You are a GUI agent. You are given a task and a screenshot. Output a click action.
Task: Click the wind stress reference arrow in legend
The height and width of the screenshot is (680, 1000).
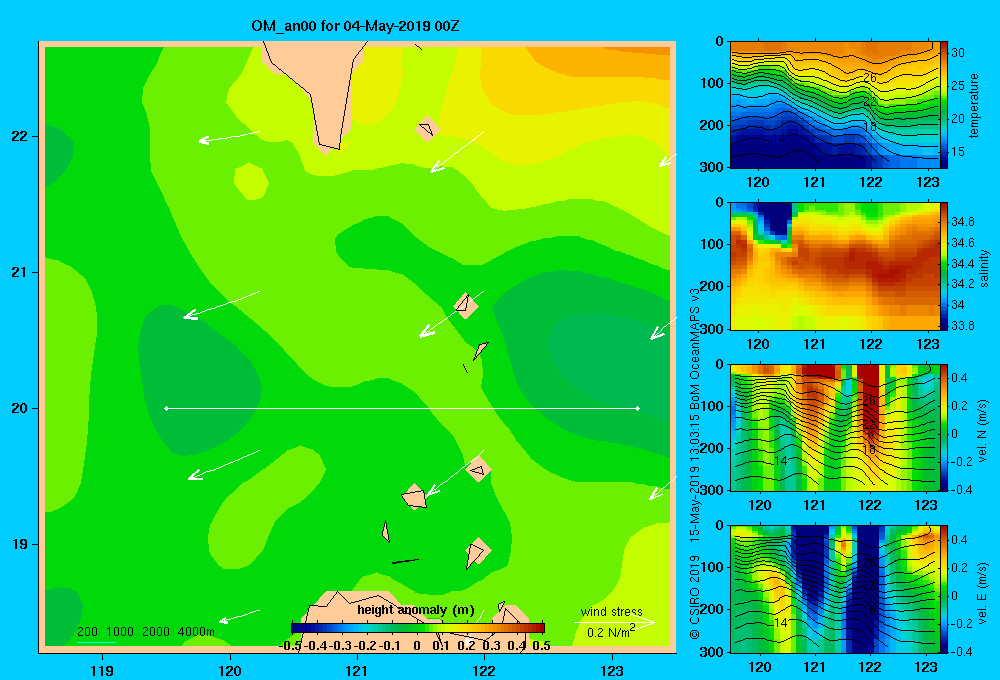click(x=615, y=622)
